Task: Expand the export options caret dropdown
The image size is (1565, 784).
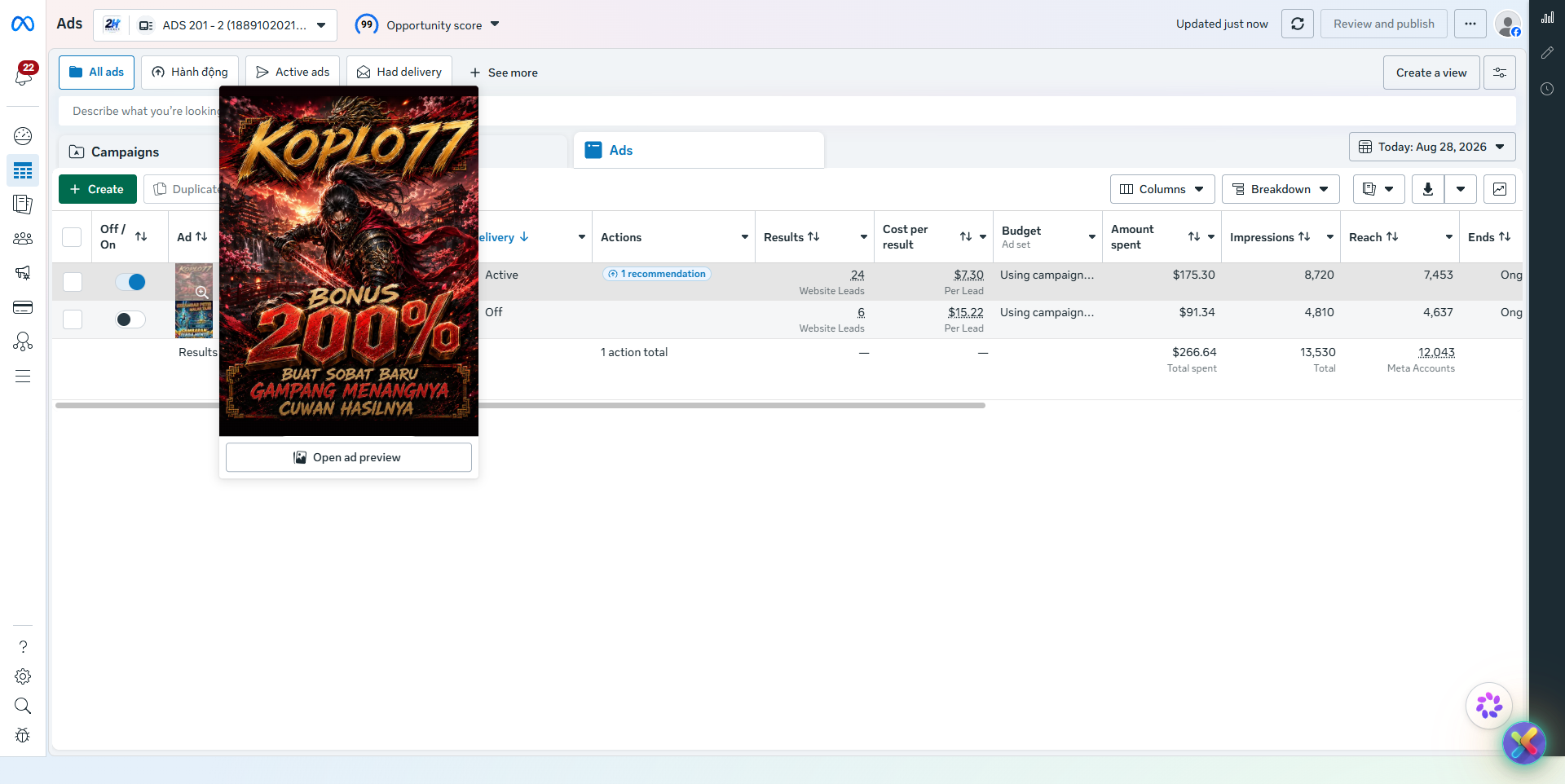Action: click(x=1461, y=189)
